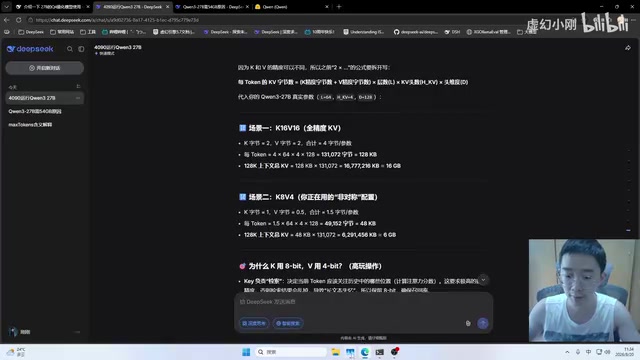
Task: Click the attach file paperclip icon
Action: [x=468, y=323]
